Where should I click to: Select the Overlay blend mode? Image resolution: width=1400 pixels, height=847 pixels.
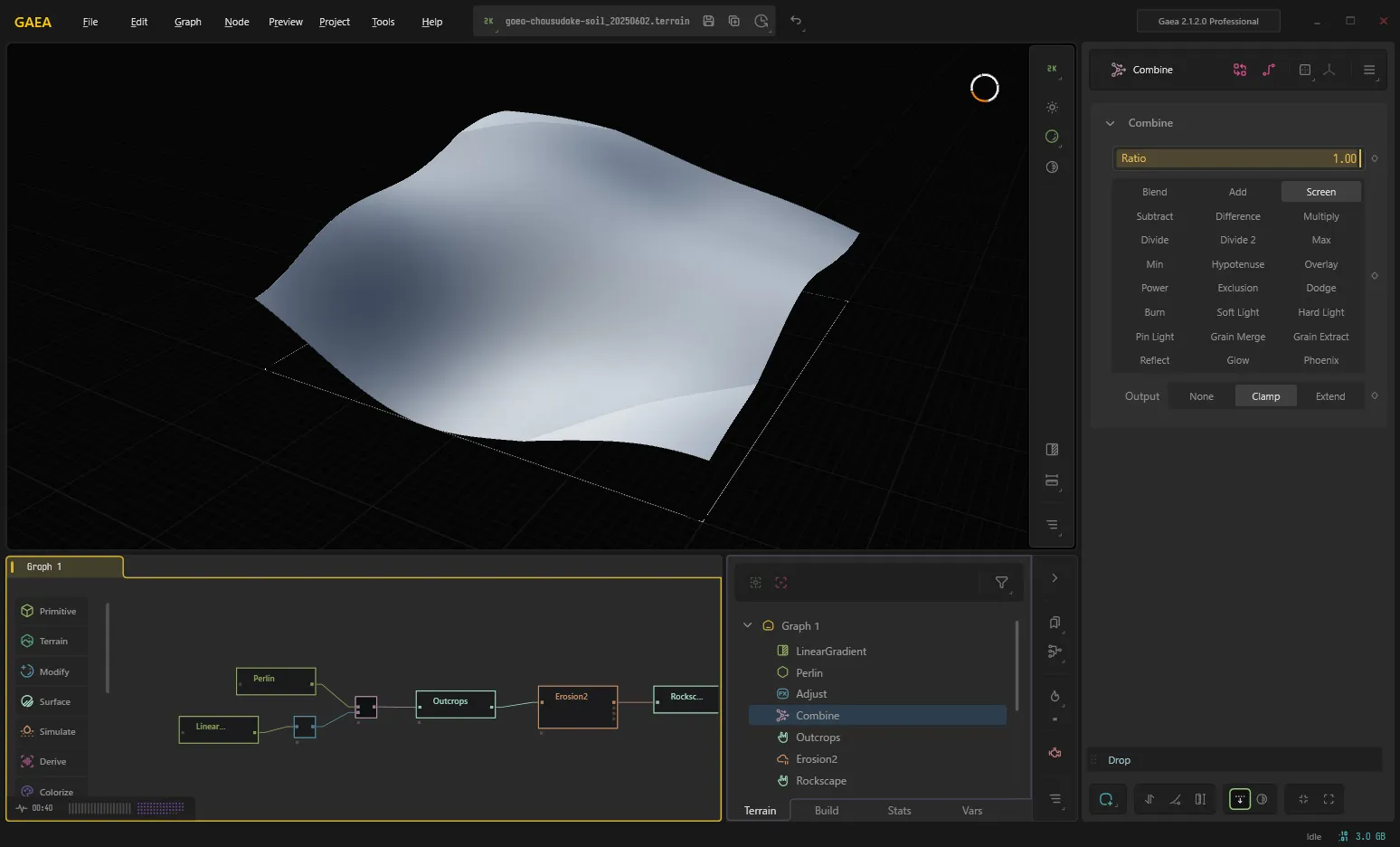(x=1320, y=264)
